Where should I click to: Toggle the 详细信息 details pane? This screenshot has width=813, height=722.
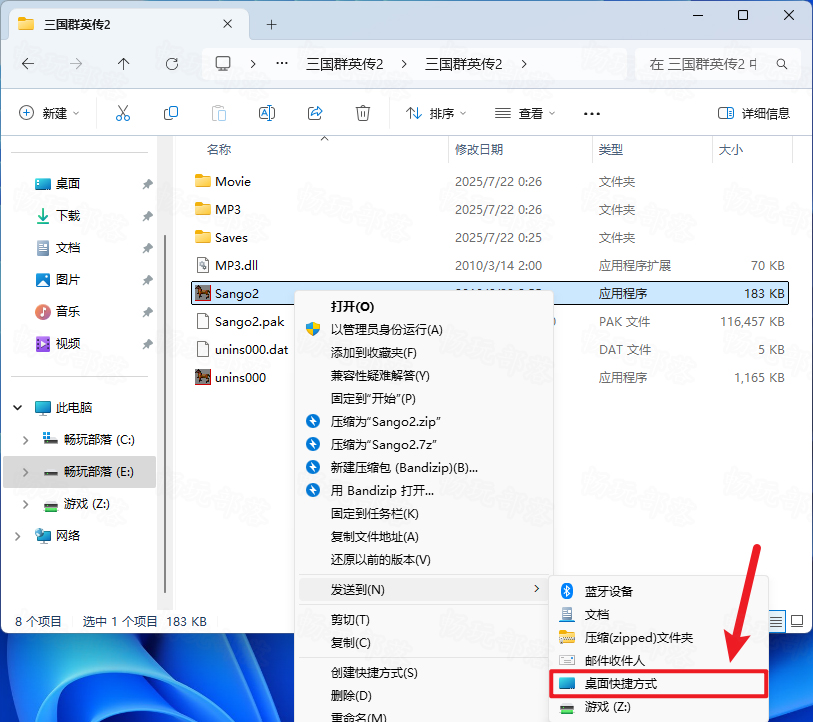coord(754,113)
